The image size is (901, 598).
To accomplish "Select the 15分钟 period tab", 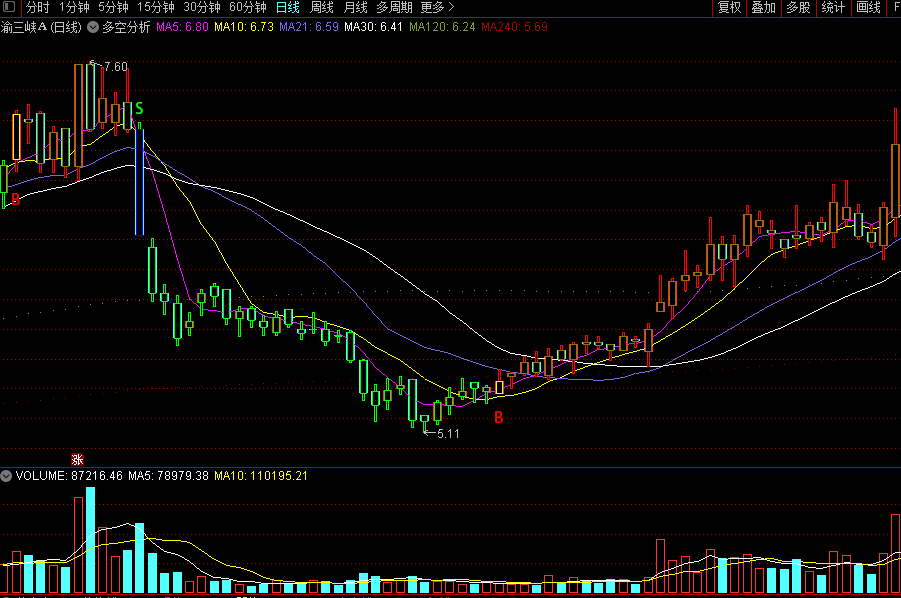I will [156, 7].
